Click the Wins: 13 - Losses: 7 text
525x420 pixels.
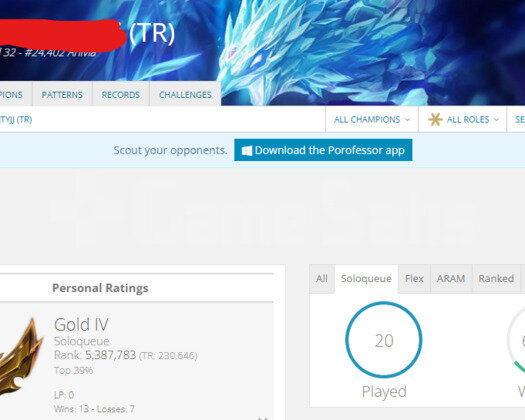coord(94,409)
